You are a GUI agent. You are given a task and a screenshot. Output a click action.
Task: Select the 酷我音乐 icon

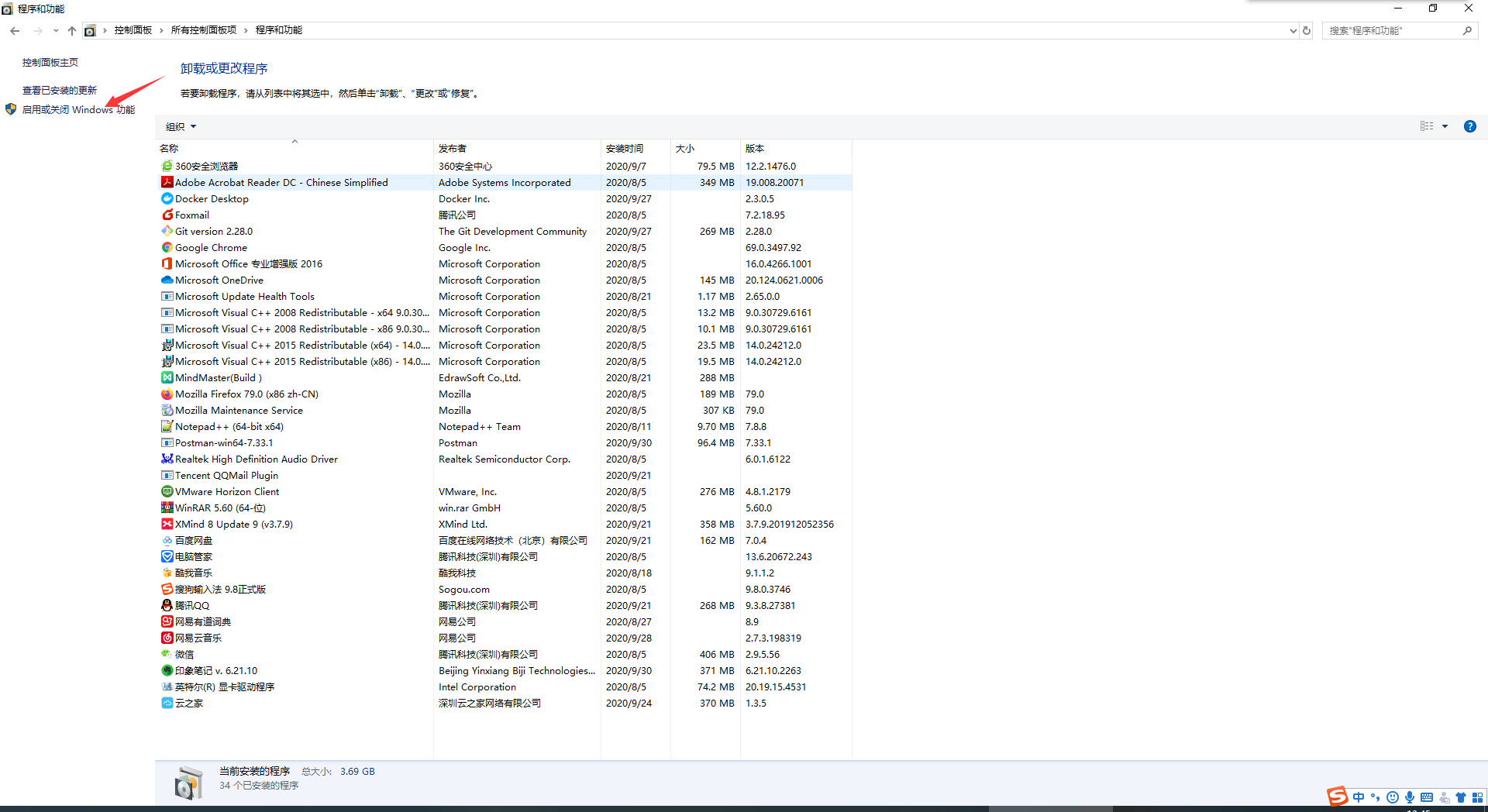167,573
